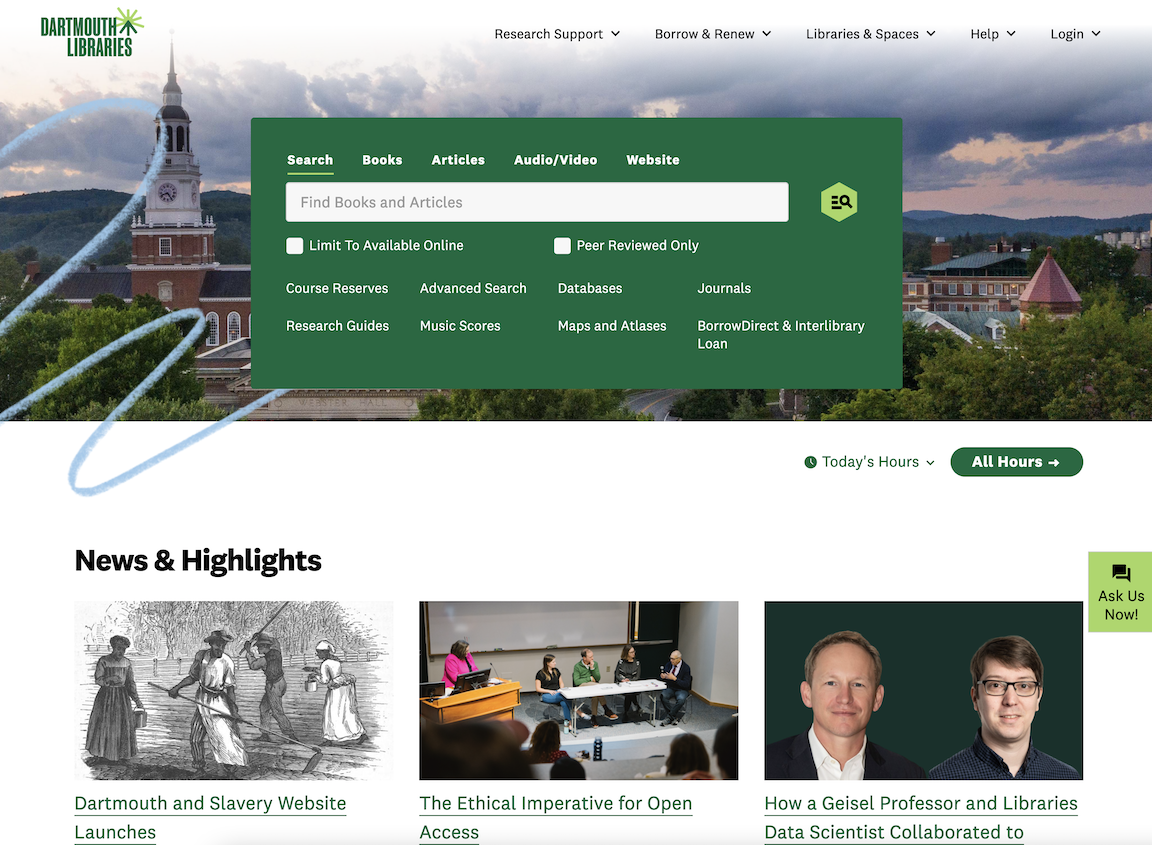The image size is (1152, 845).
Task: Switch to the Articles tab
Action: 458,160
